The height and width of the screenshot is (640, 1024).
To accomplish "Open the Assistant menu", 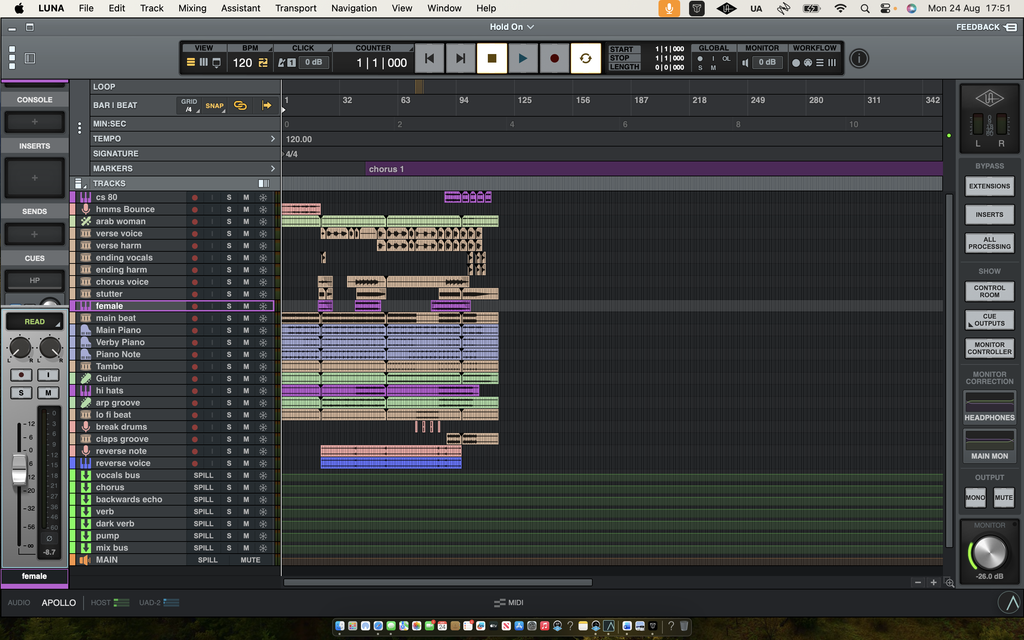I will [x=240, y=8].
